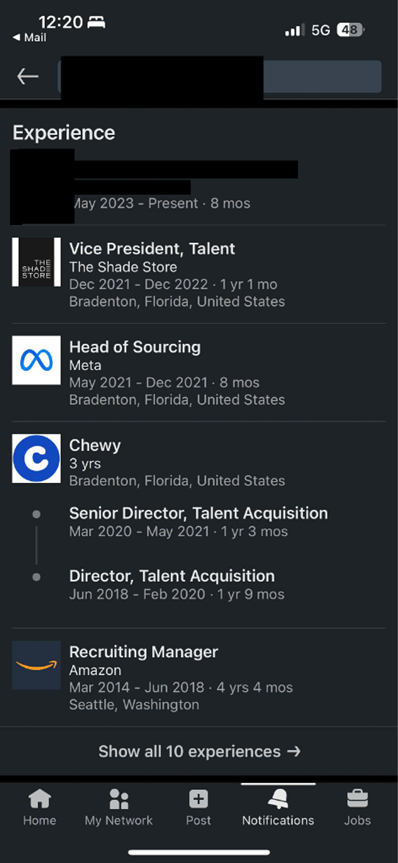Go to the Home tab

39,807
